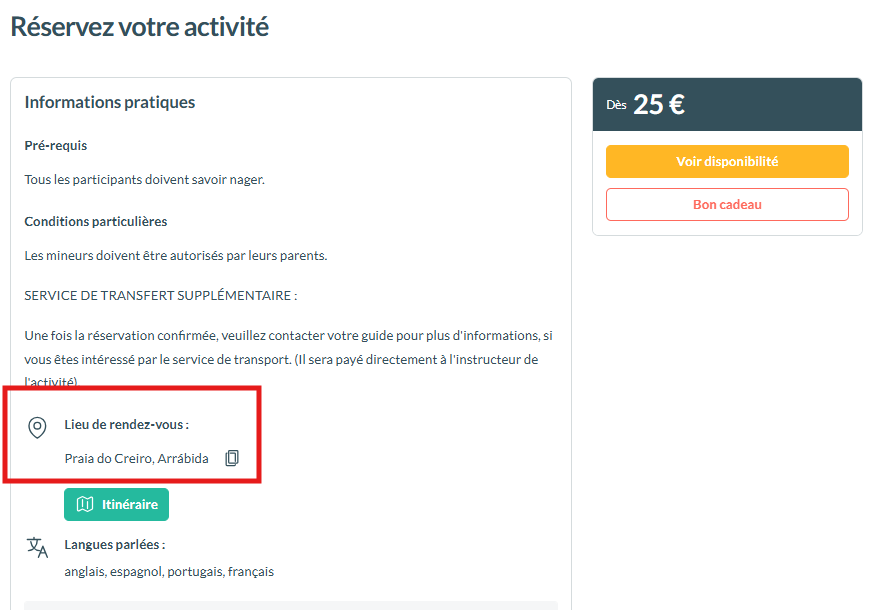The height and width of the screenshot is (610, 875).
Task: Click the minors parental authorization sentence
Action: coord(175,255)
